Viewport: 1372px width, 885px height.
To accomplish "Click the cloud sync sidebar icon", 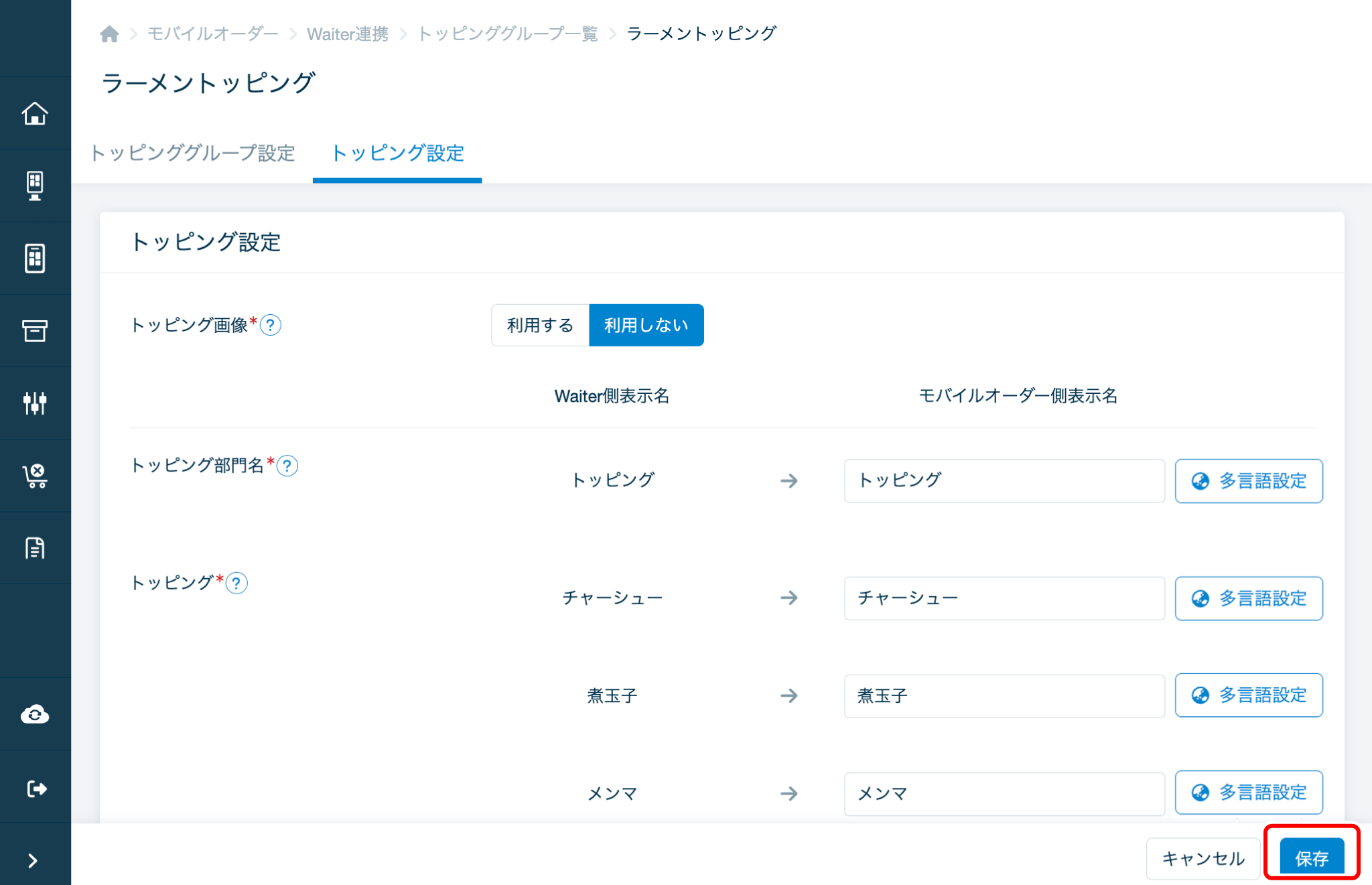I will [x=35, y=714].
